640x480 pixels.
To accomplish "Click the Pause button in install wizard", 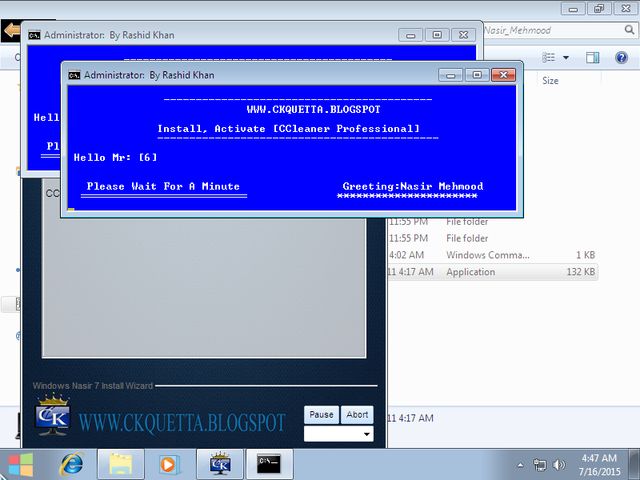I will [x=321, y=415].
